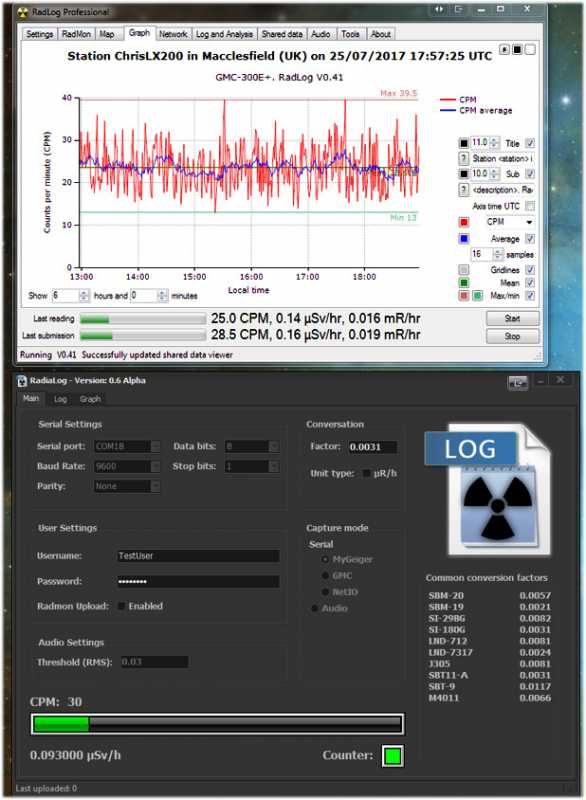586x800 pixels.
Task: Select the MyGeiger capture mode radio button
Action: (x=325, y=560)
